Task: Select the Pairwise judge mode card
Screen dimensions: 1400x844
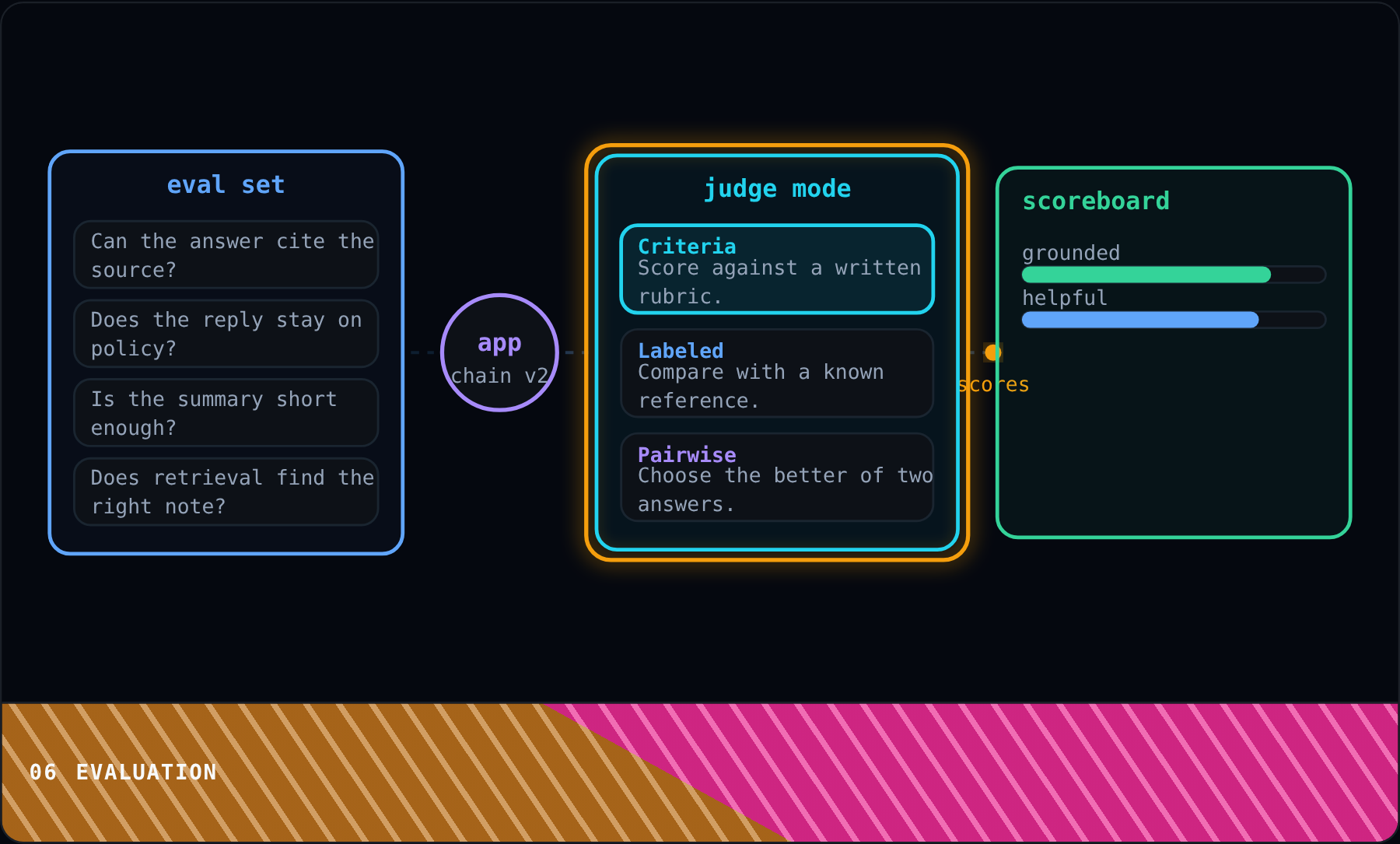Action: 777,477
